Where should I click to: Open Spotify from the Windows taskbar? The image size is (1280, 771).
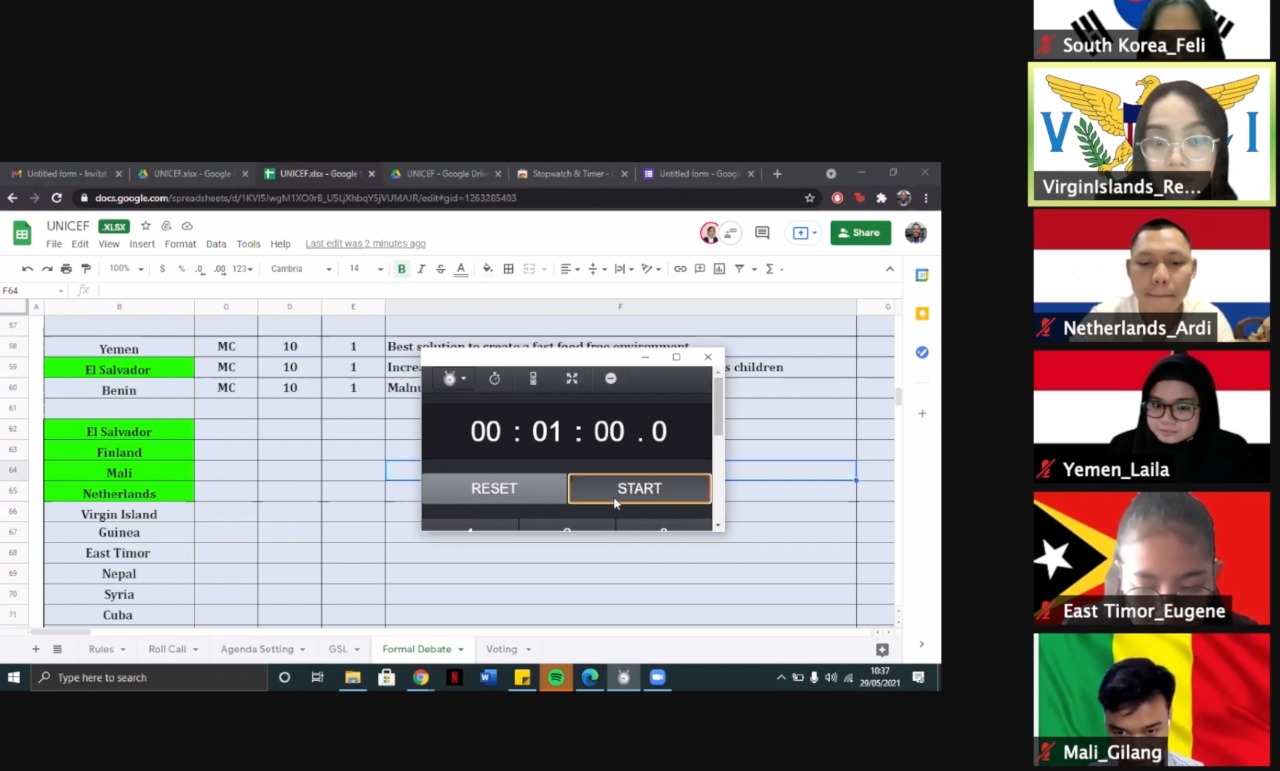pyautogui.click(x=556, y=678)
